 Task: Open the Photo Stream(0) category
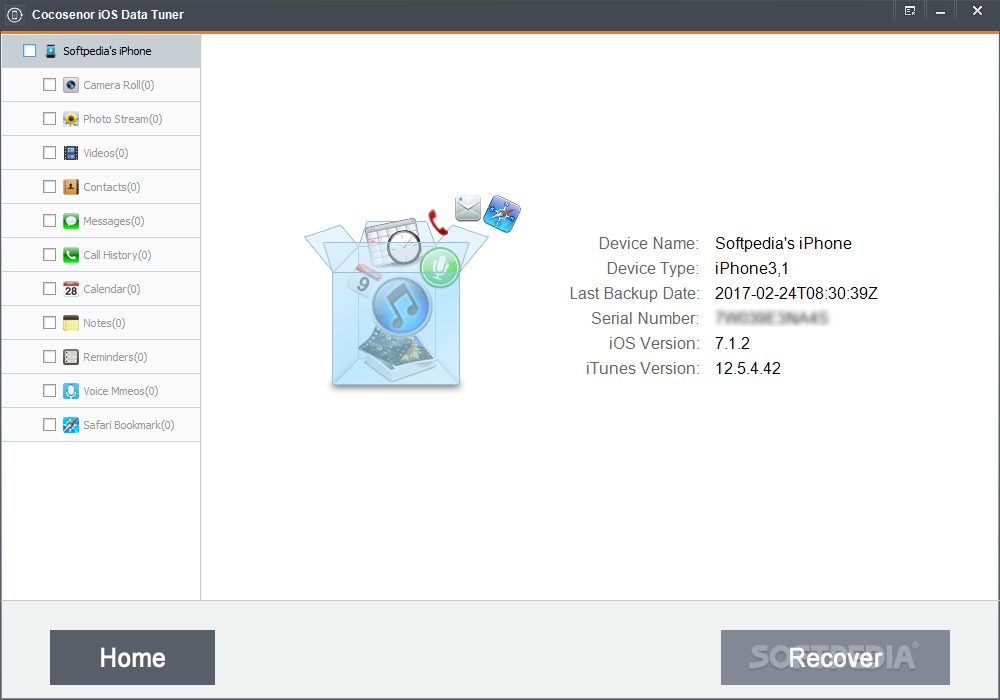point(122,119)
